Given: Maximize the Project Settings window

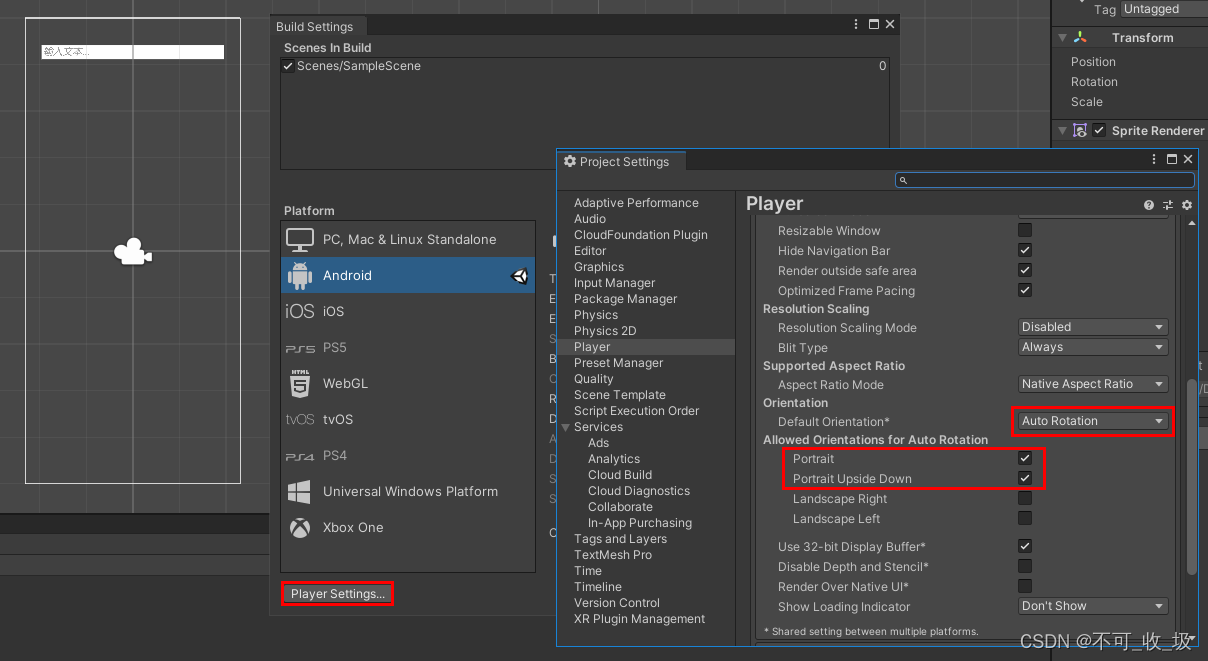Looking at the screenshot, I should coord(1173,159).
